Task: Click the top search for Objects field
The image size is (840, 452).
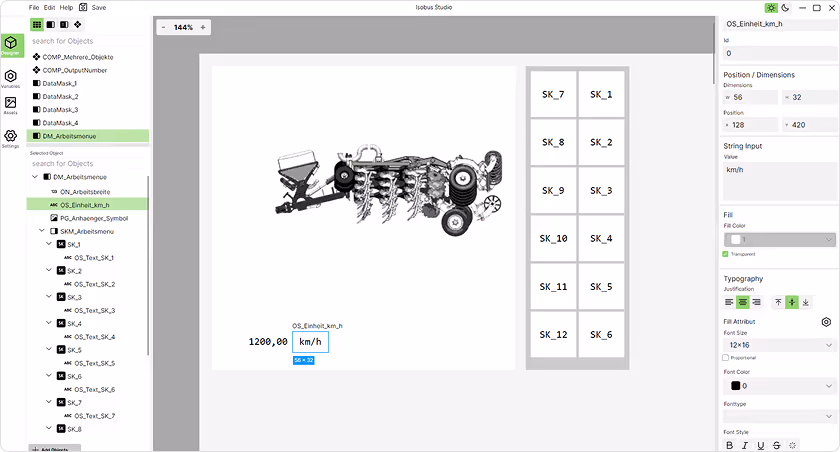Action: 87,41
